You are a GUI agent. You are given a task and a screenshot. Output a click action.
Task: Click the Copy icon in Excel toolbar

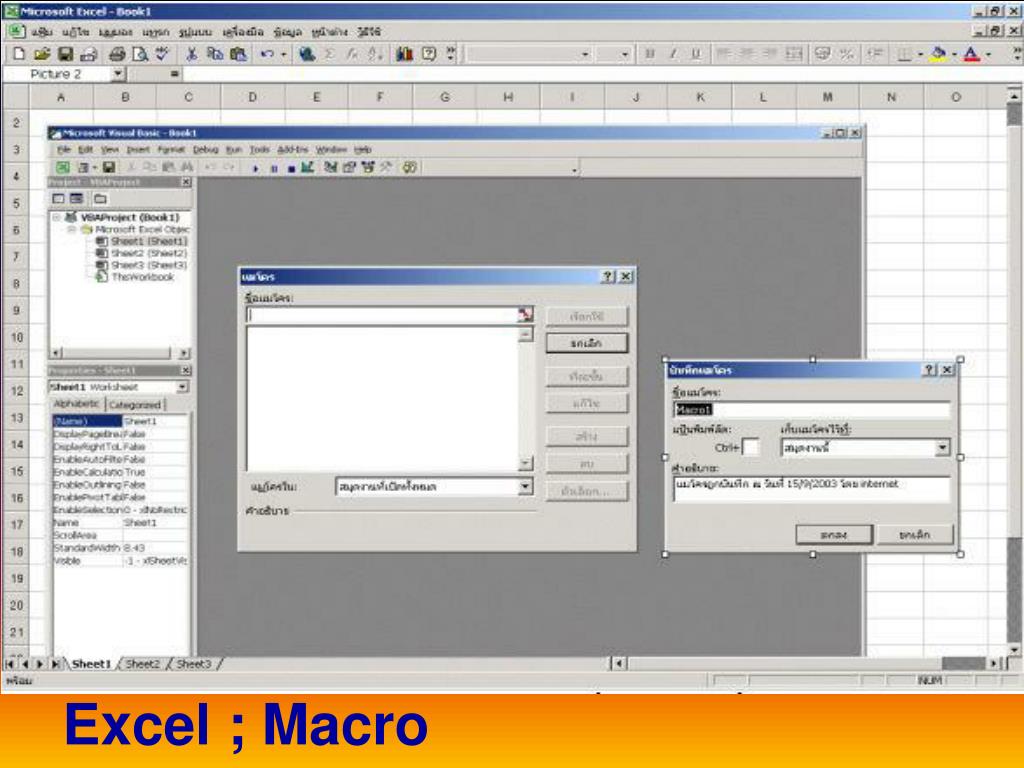coord(214,54)
